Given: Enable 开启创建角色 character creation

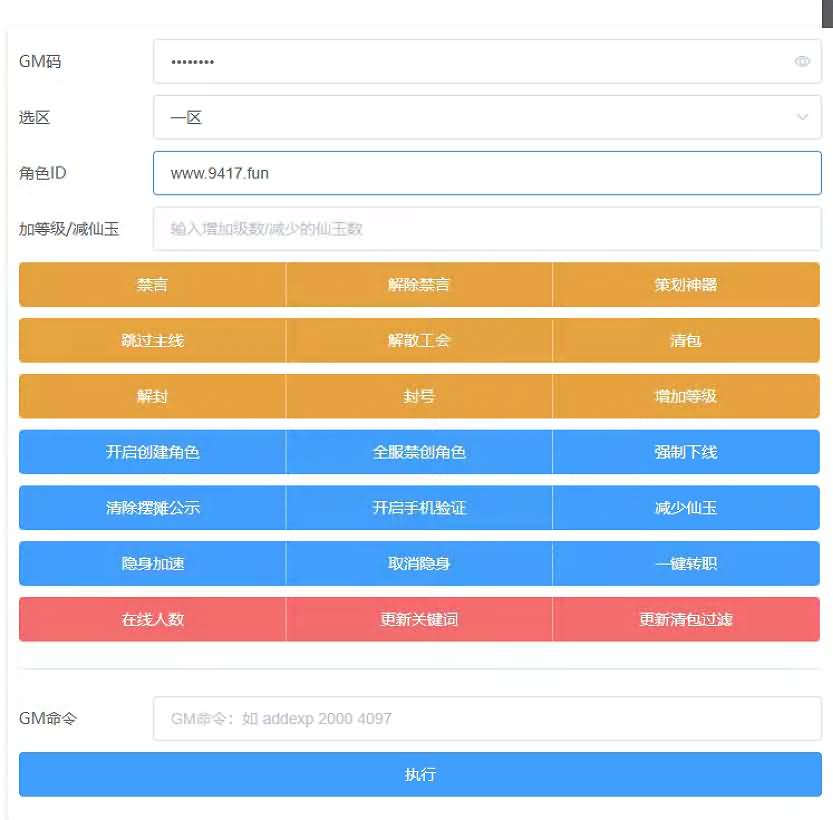Looking at the screenshot, I should [x=151, y=452].
